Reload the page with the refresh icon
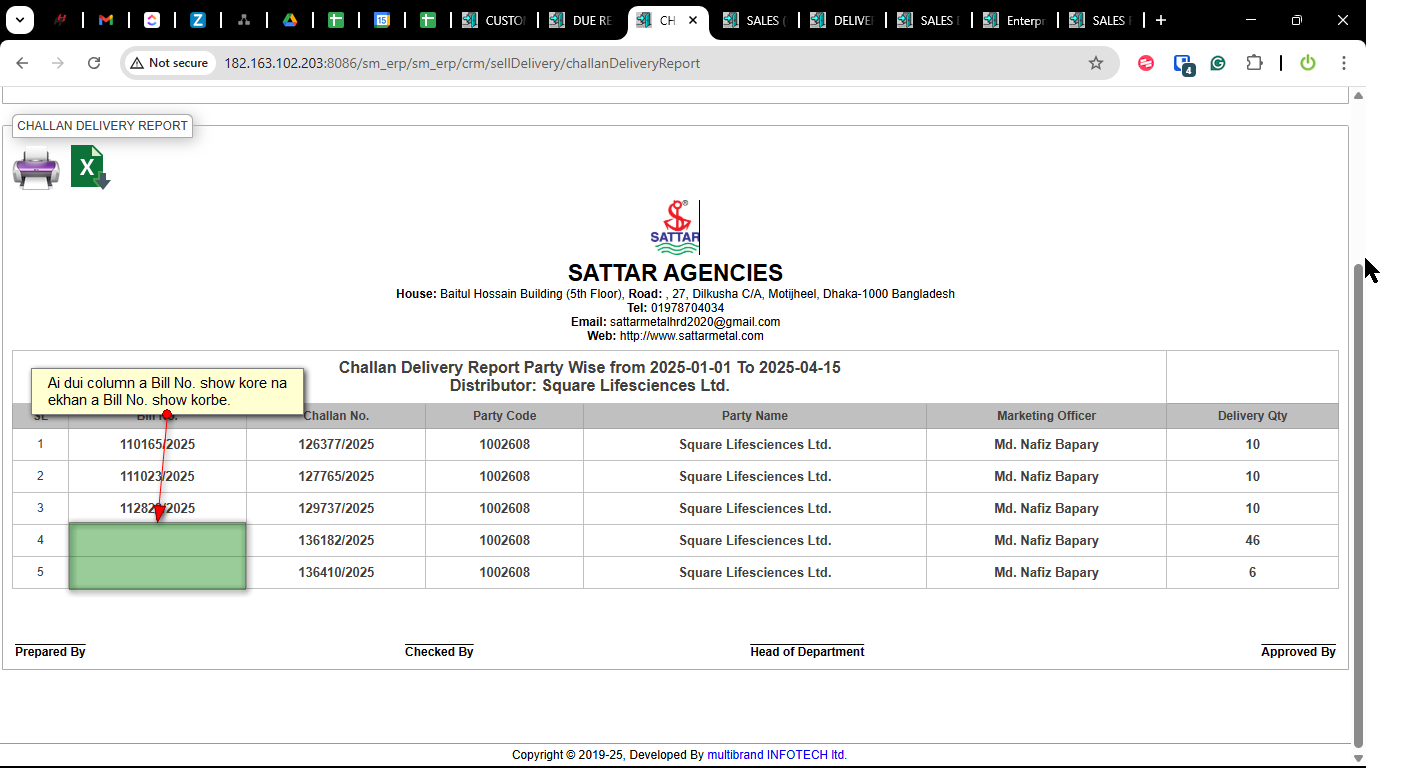The width and height of the screenshot is (1408, 768). click(94, 63)
